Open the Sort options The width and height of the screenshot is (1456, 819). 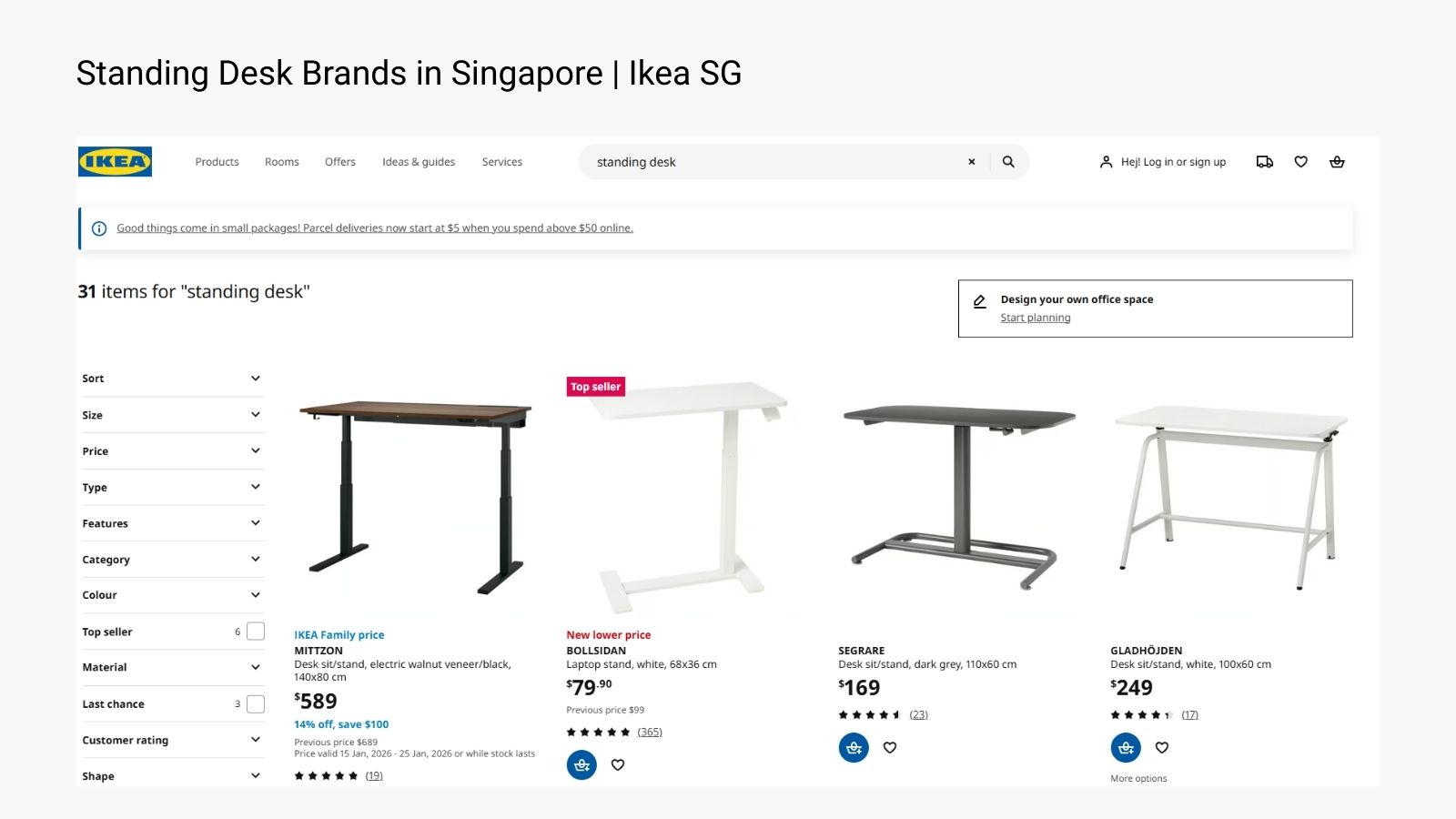(172, 378)
